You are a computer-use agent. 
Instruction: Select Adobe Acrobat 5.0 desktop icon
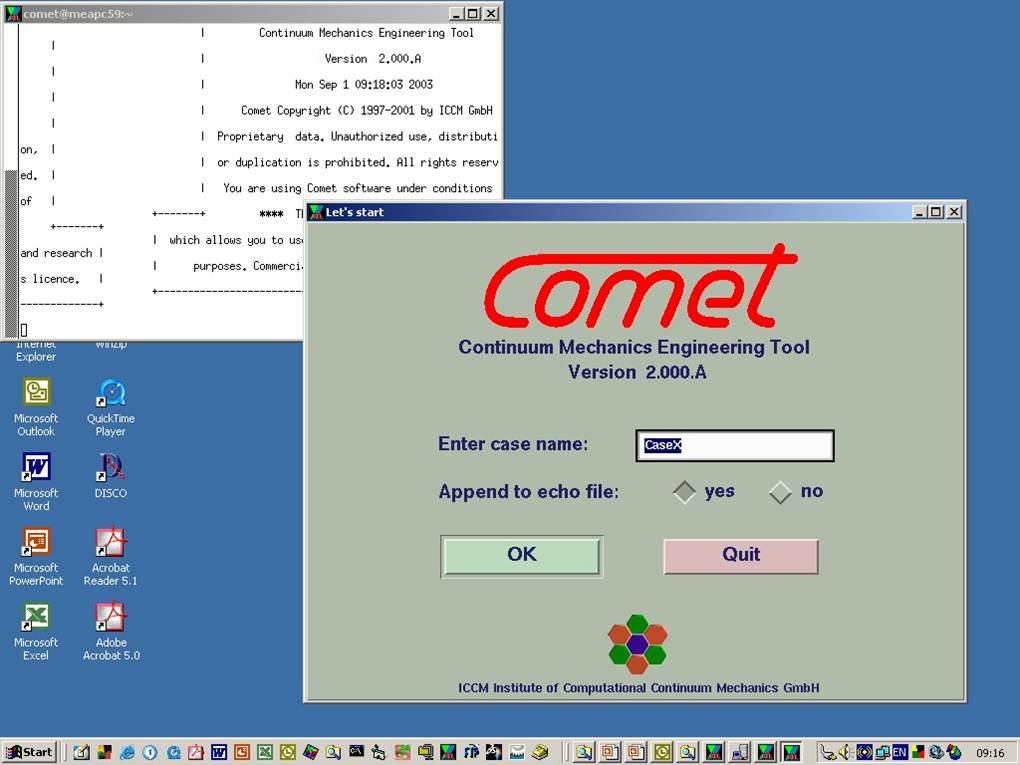click(111, 631)
